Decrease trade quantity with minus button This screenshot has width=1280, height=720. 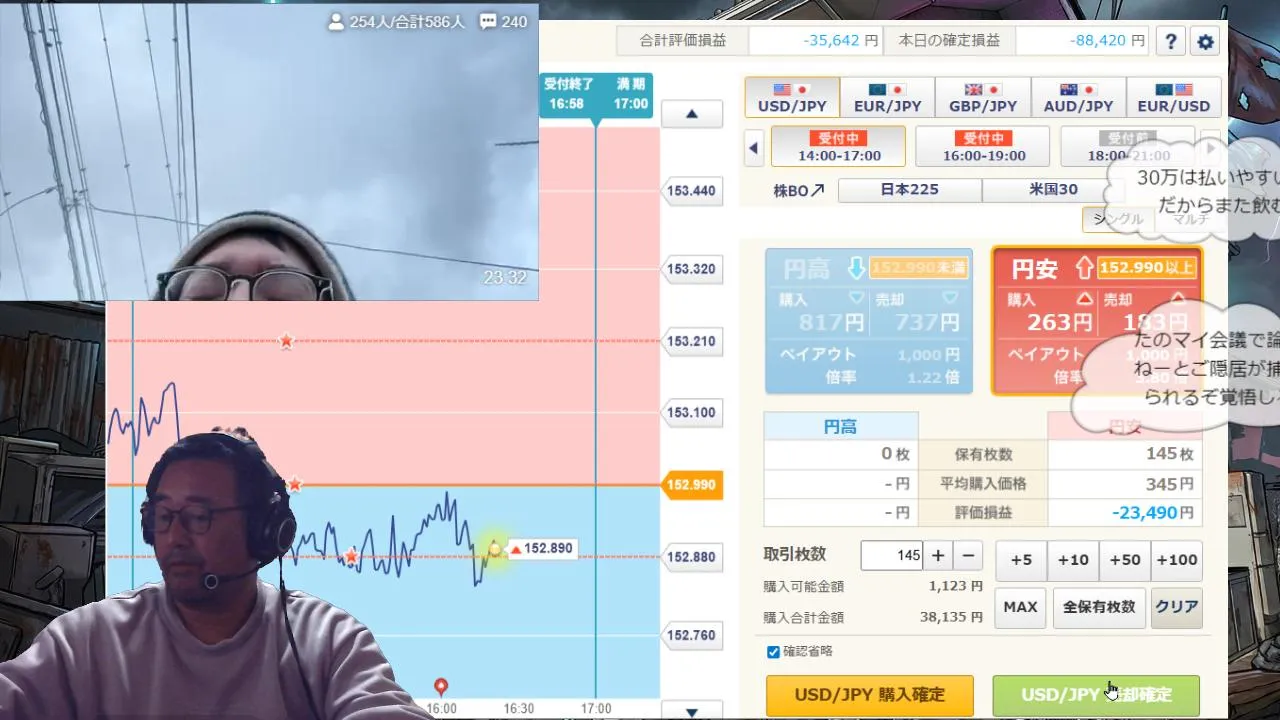pos(968,556)
